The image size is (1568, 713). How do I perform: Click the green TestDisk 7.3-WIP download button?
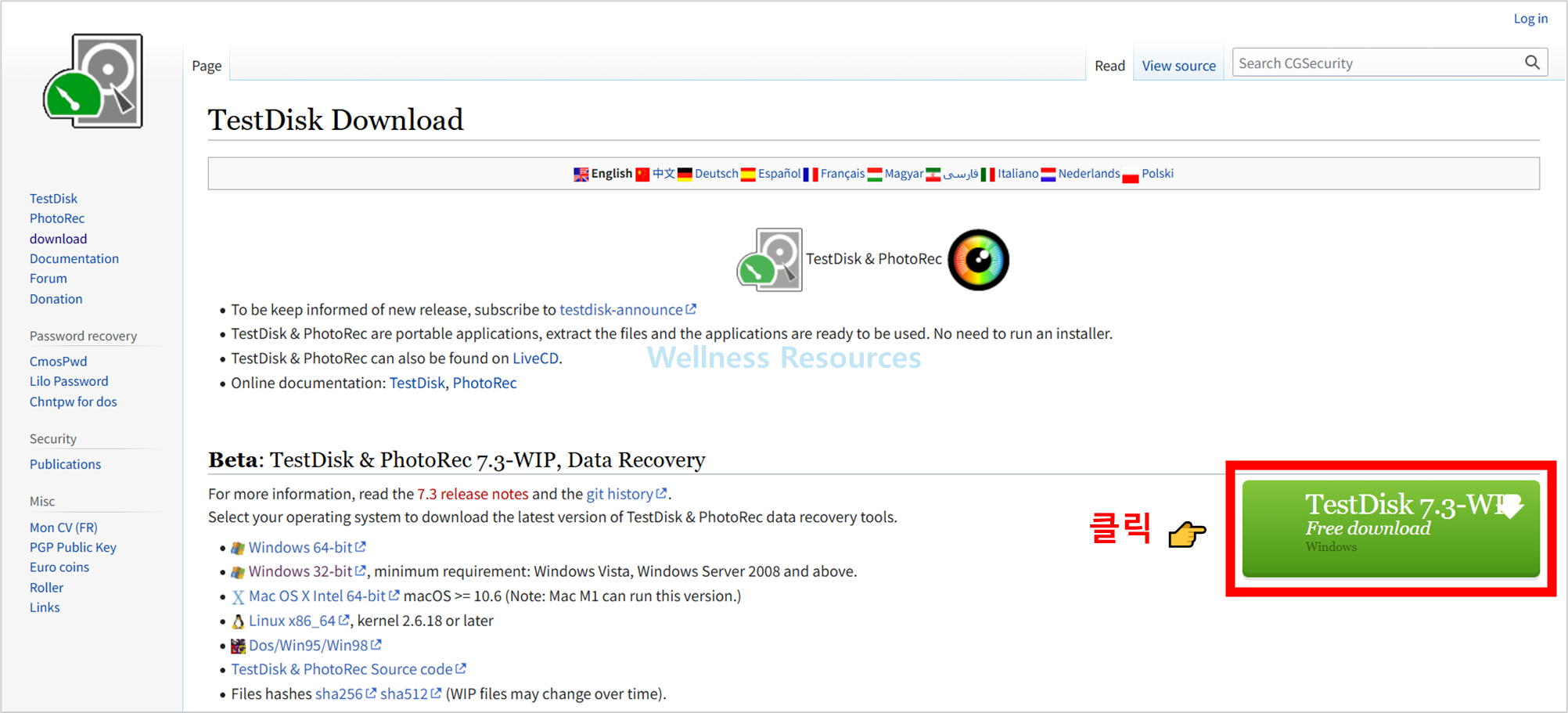tap(1390, 528)
